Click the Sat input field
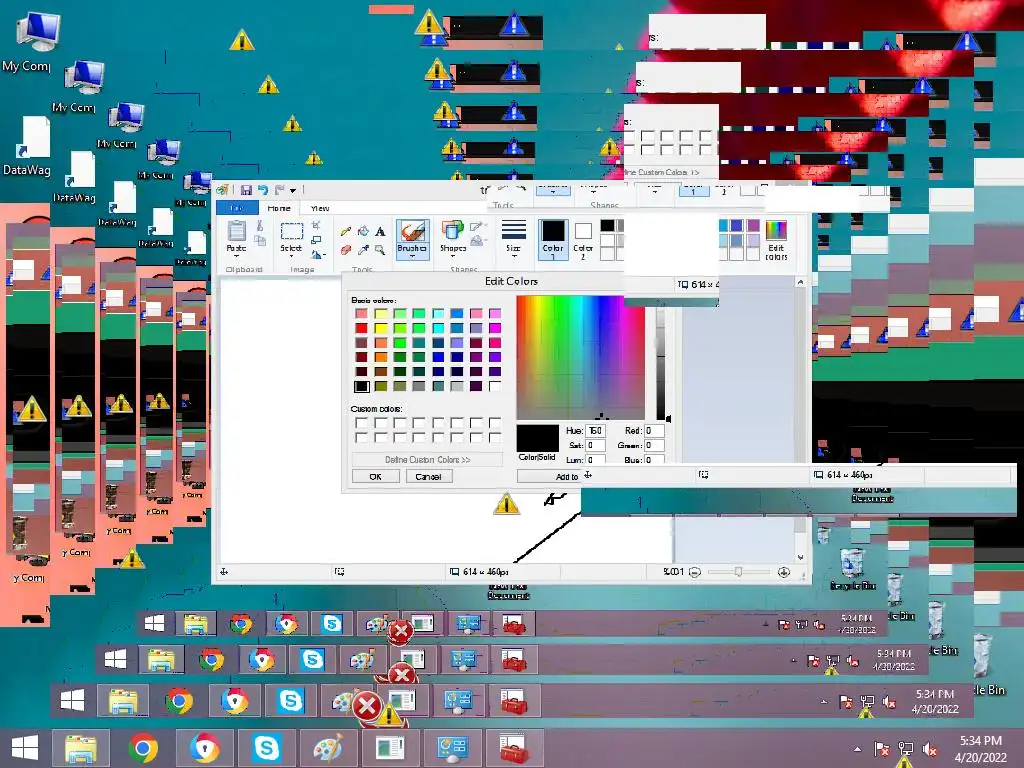 click(x=596, y=445)
